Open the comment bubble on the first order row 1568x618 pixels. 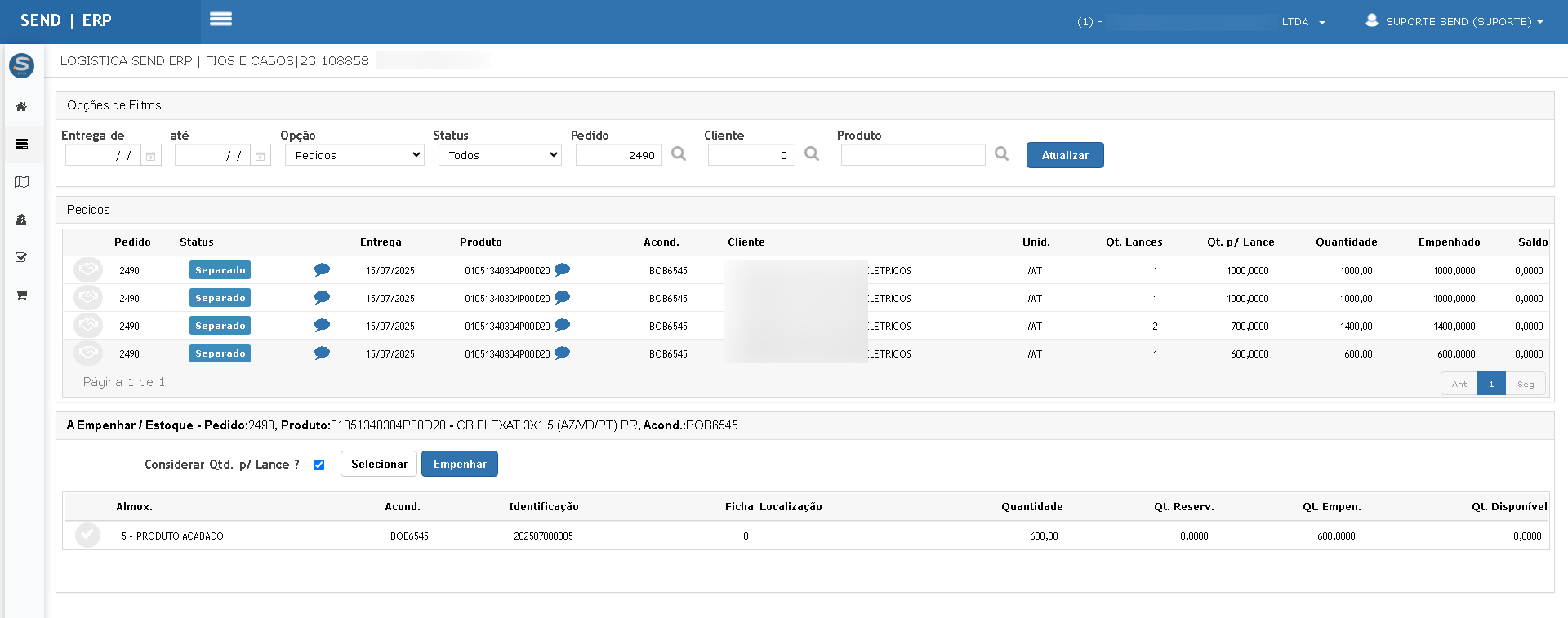pos(322,270)
